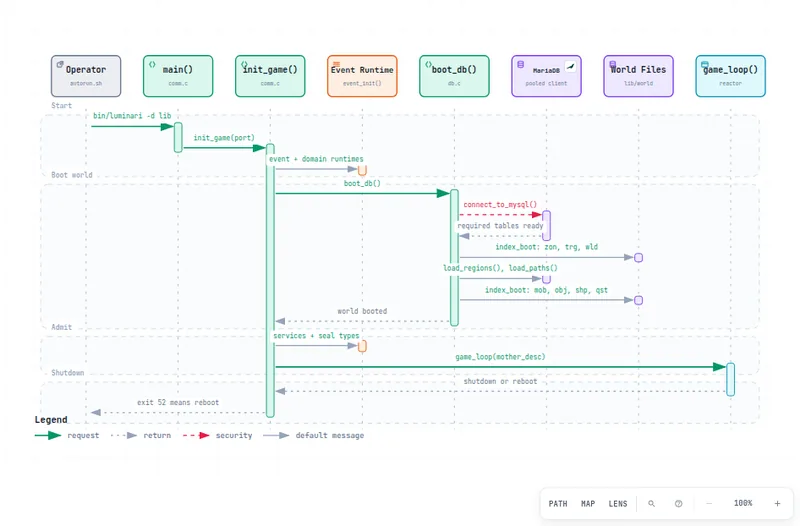This screenshot has height=526, width=800.
Task: Click the 'services + seal types' label
Action: point(316,336)
